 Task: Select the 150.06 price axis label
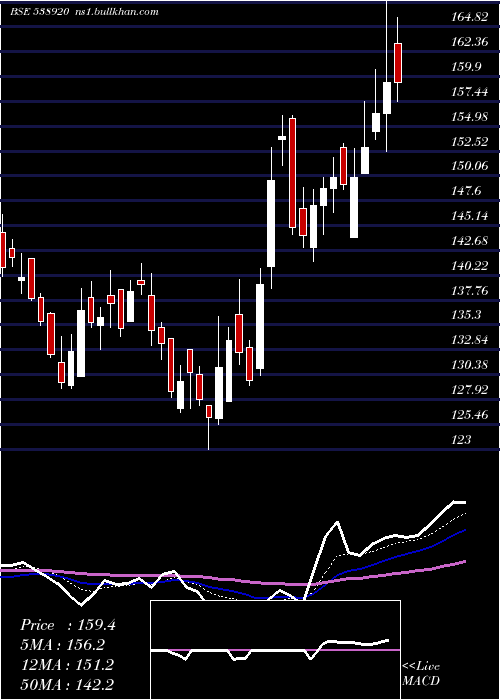coord(468,166)
